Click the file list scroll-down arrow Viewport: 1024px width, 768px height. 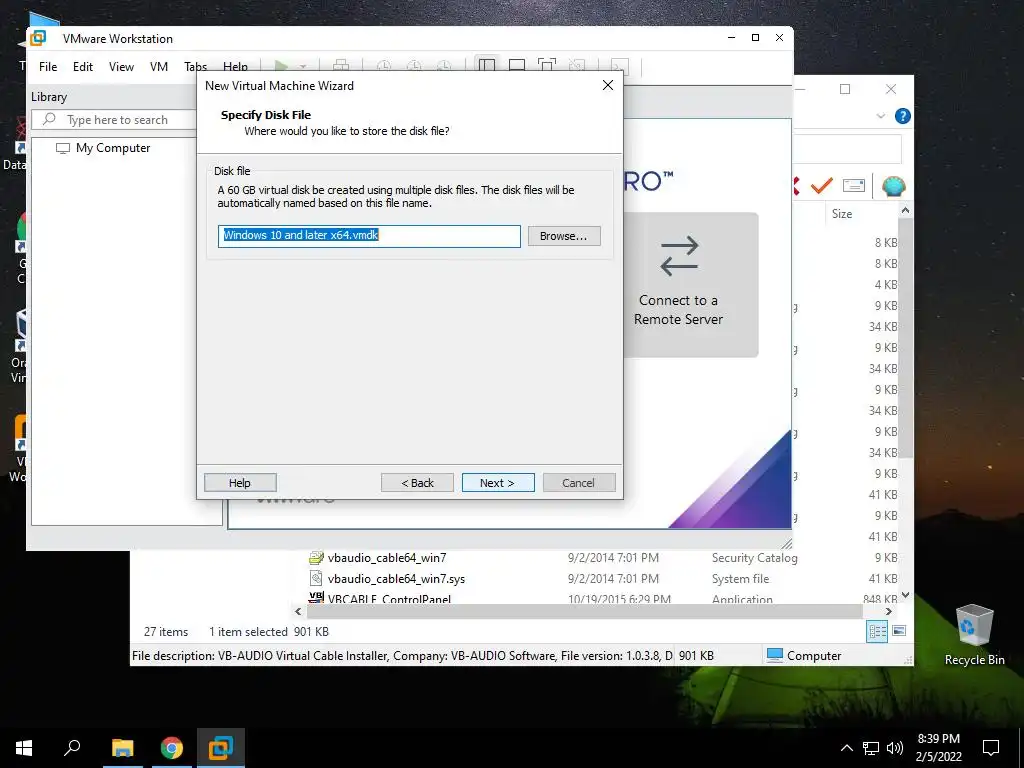tap(905, 595)
